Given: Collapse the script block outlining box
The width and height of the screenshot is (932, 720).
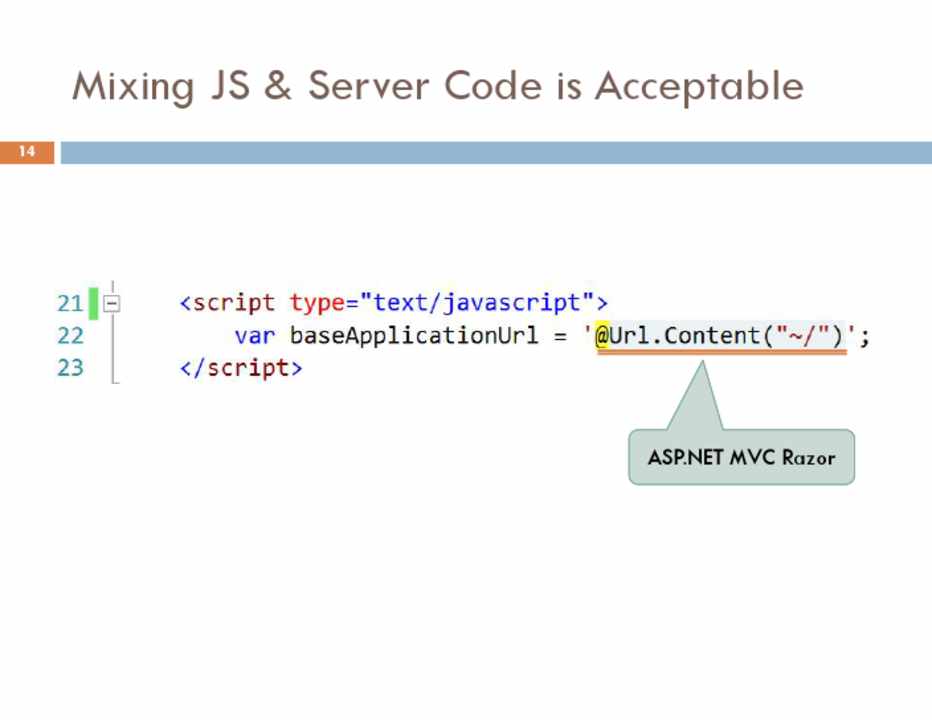Looking at the screenshot, I should click(111, 303).
